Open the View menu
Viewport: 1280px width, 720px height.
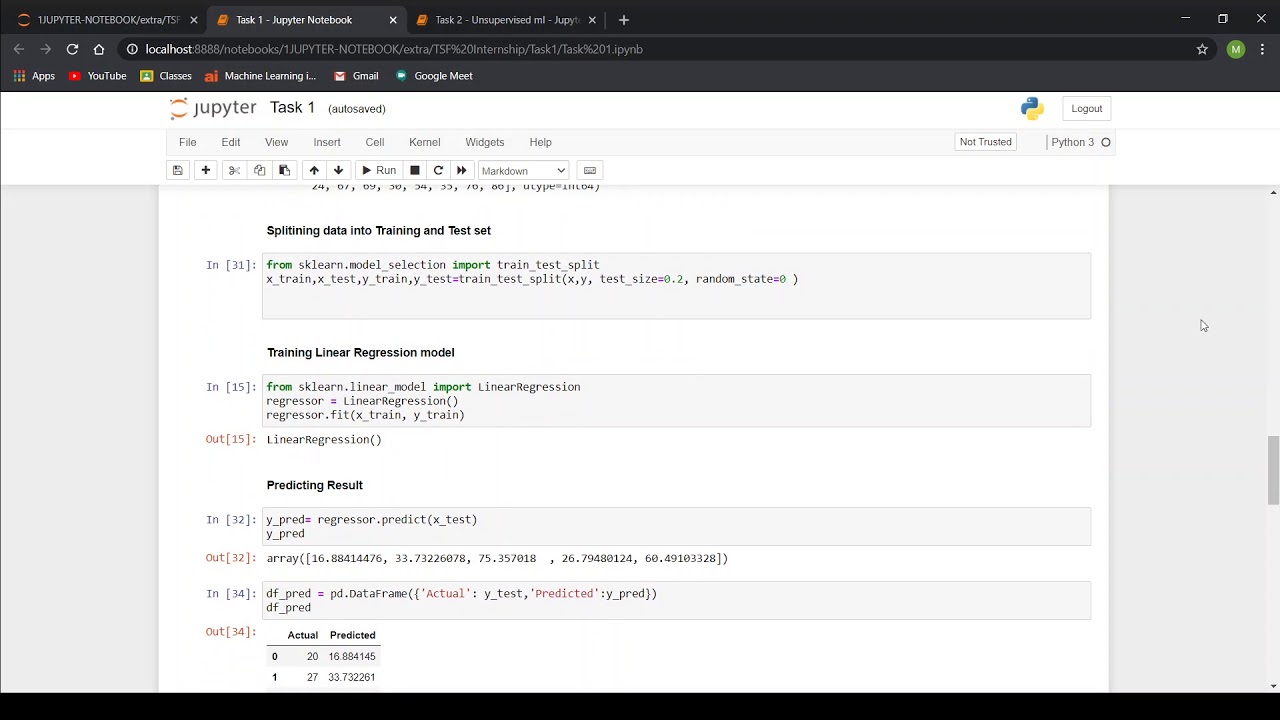(276, 142)
